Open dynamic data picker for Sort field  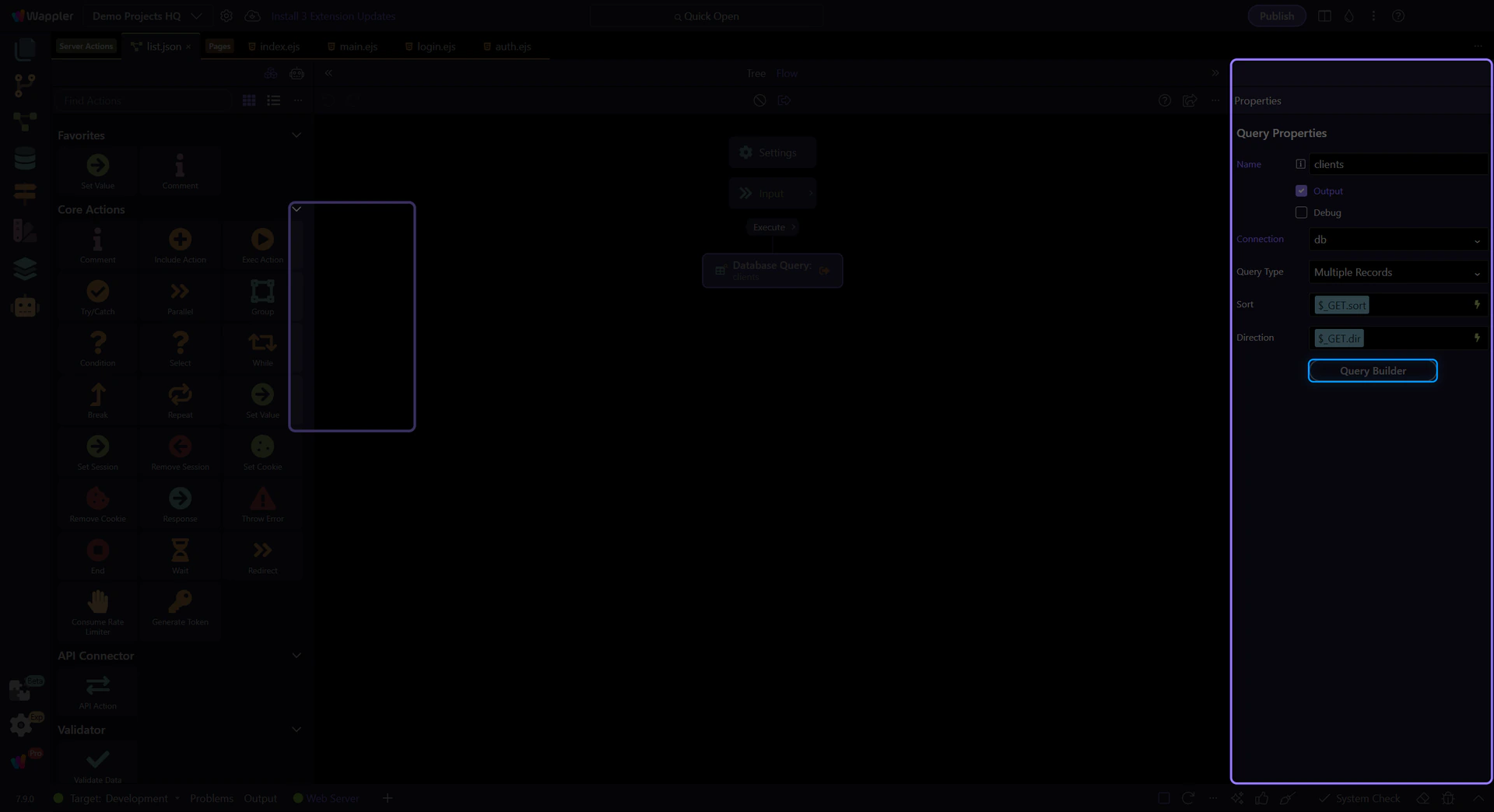pos(1476,305)
